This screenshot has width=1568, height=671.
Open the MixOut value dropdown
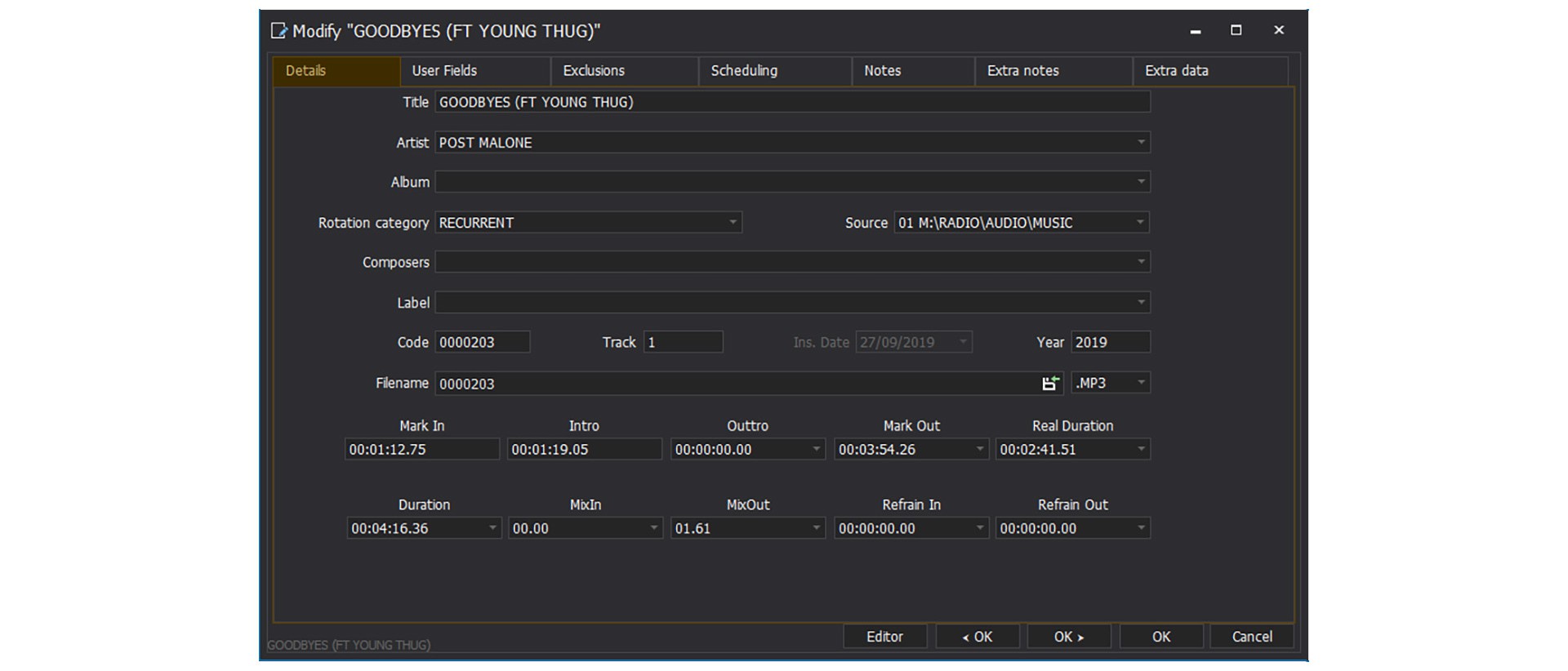point(816,528)
